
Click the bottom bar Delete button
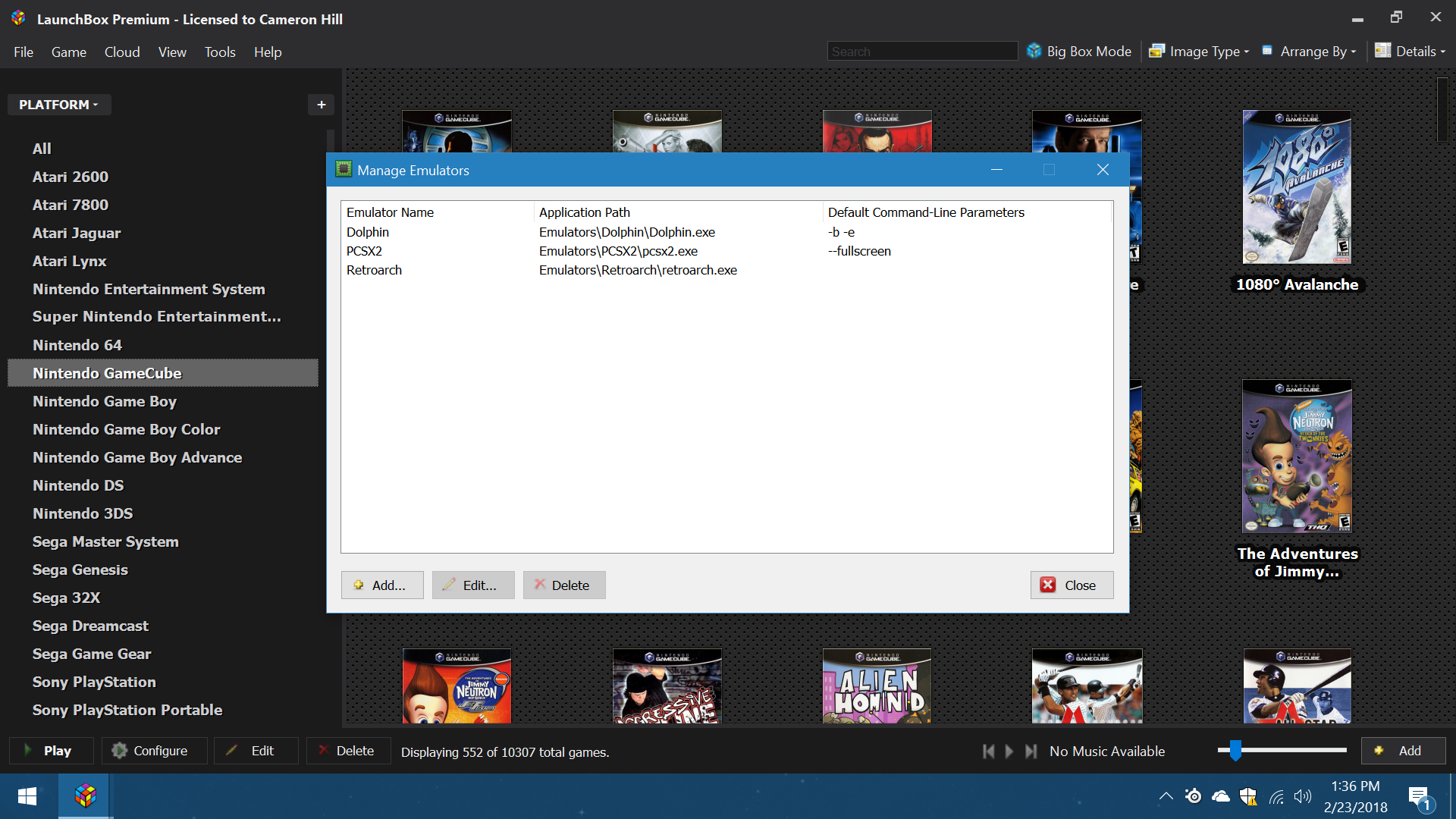pyautogui.click(x=348, y=751)
